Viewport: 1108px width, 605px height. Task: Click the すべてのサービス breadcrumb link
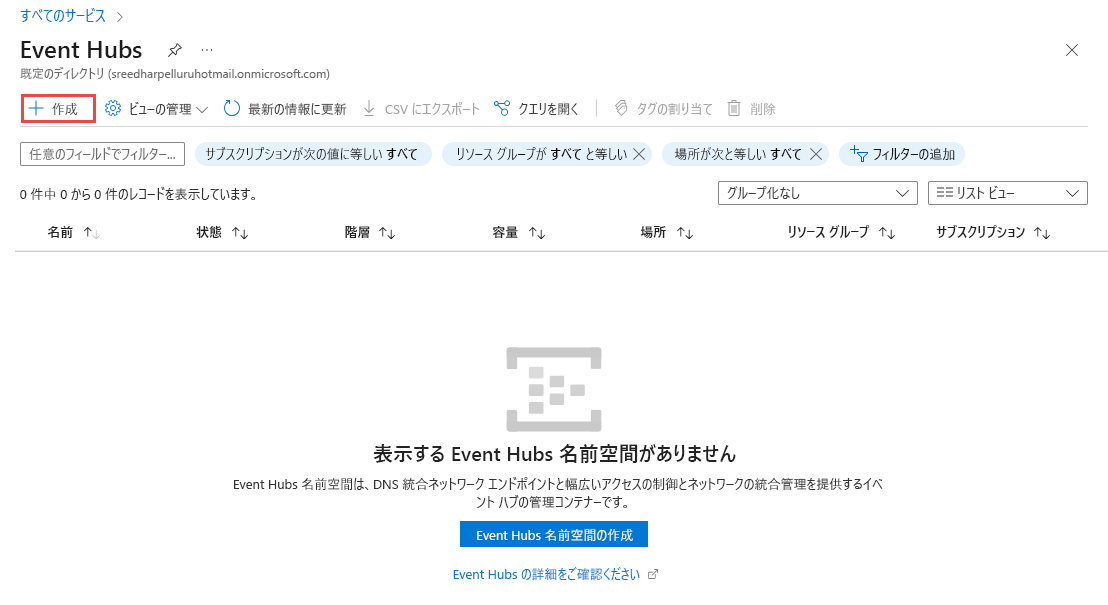(63, 16)
